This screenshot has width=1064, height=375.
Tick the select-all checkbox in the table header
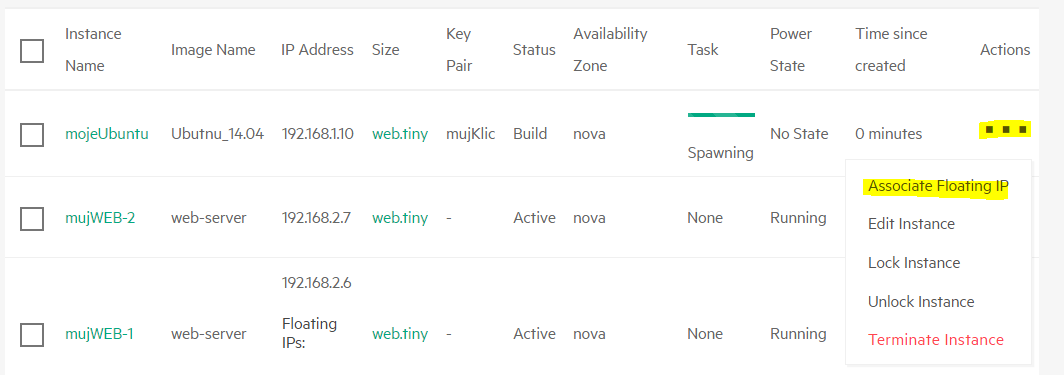pyautogui.click(x=32, y=50)
